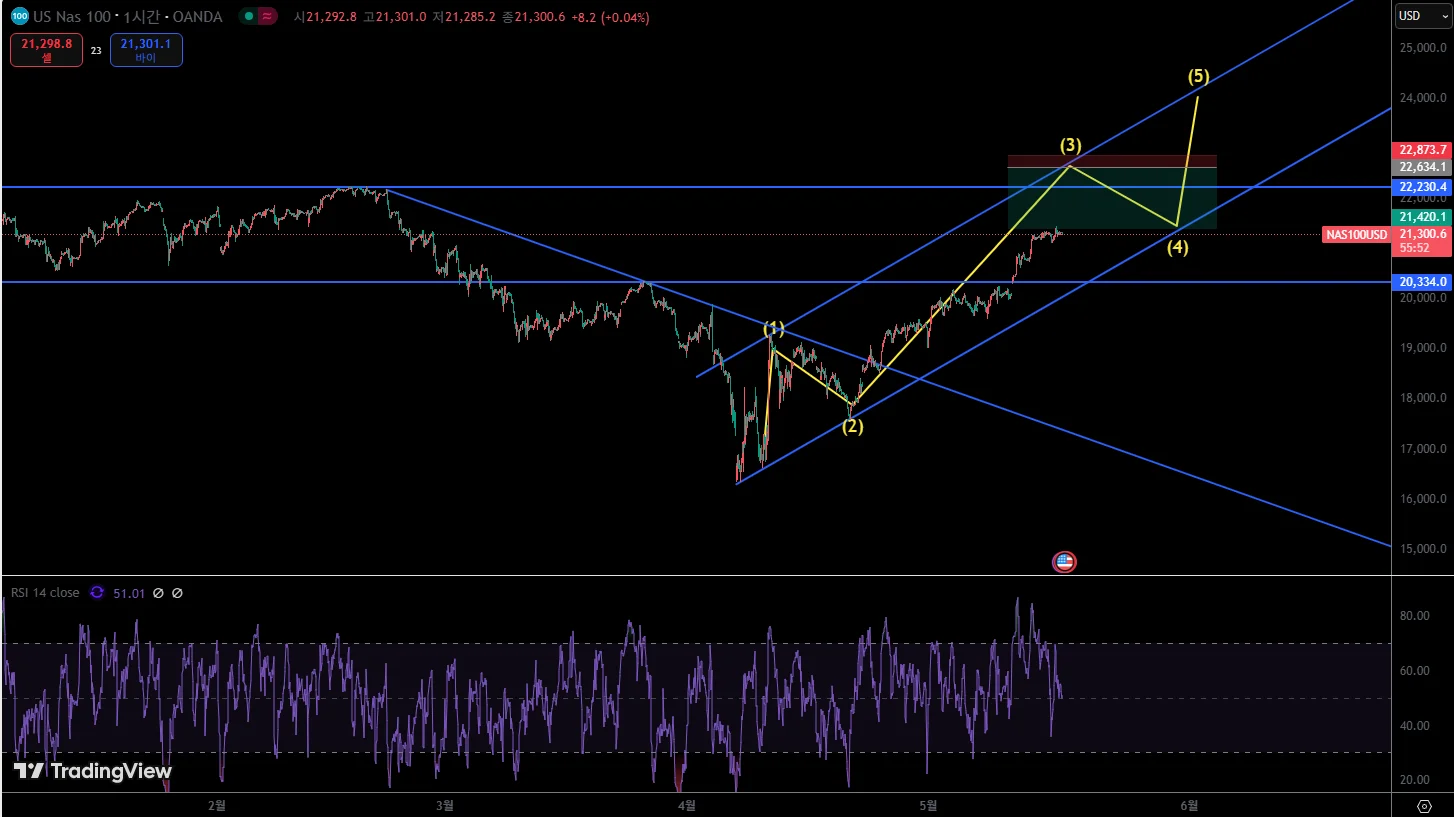
Task: Click the Nas 100 symbol logo icon
Action: tap(18, 17)
